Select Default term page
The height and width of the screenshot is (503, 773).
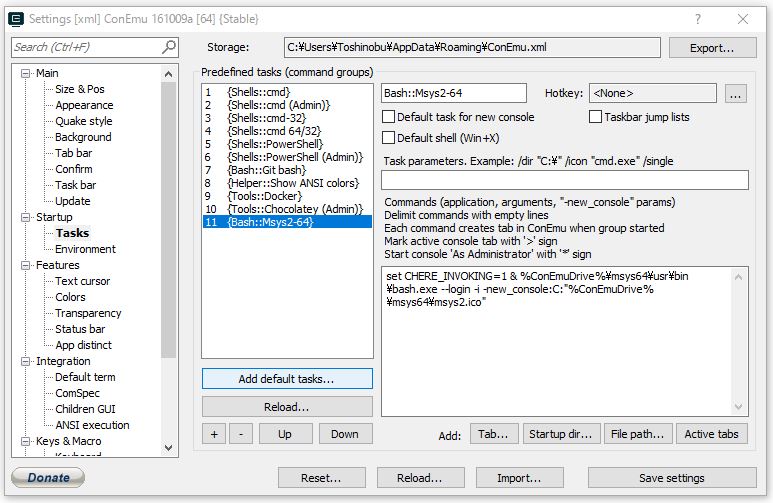85,377
